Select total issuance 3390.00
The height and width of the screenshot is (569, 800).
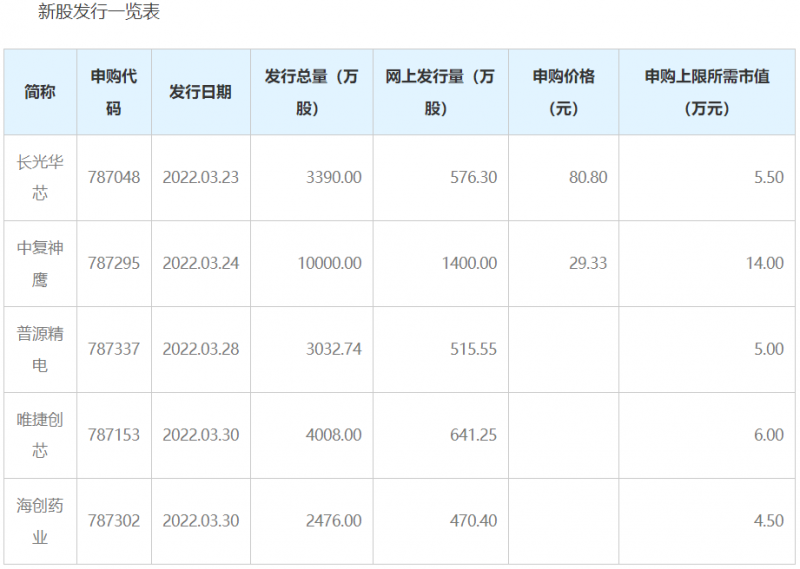click(x=334, y=178)
